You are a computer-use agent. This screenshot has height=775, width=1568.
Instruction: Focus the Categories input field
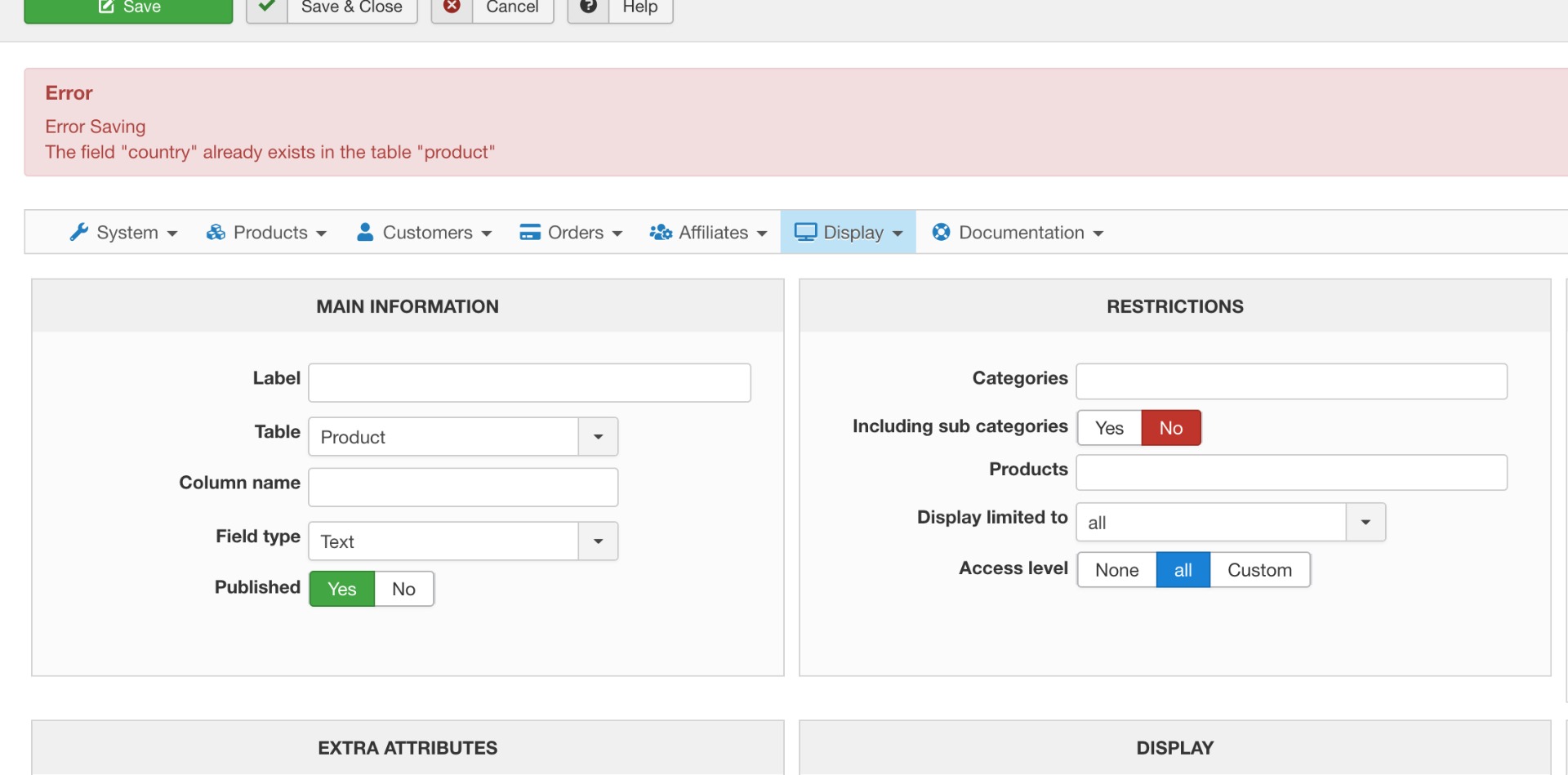pyautogui.click(x=1292, y=381)
